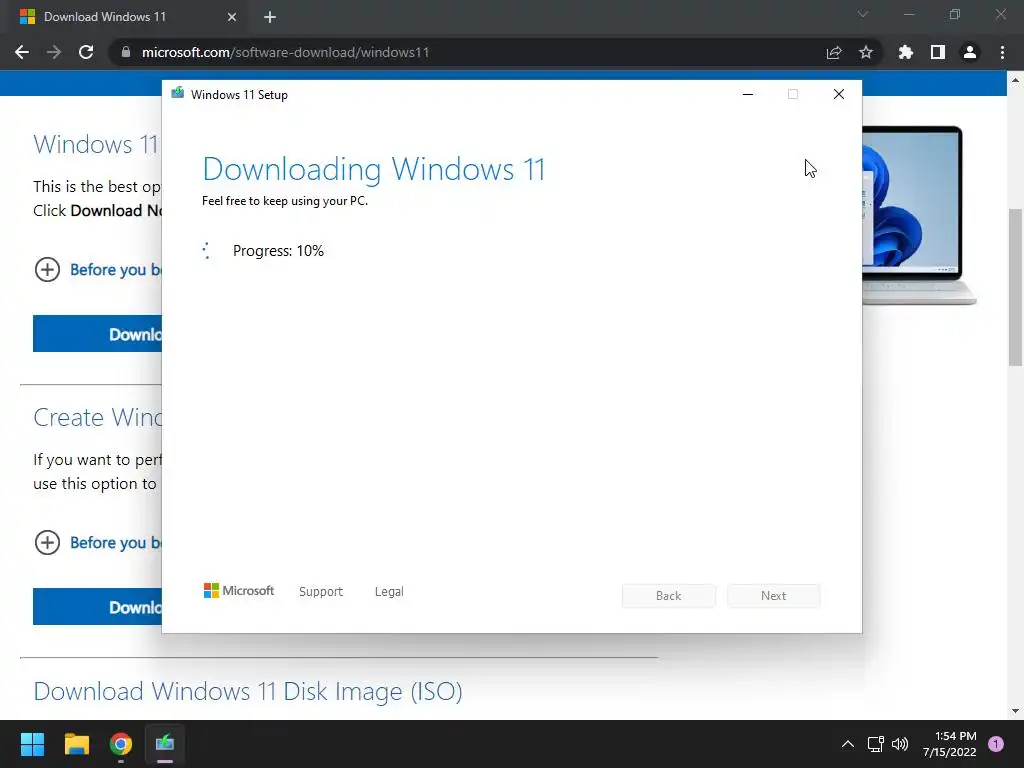Screen dimensions: 1024x768
Task: View site info via the lock icon
Action: click(x=126, y=52)
